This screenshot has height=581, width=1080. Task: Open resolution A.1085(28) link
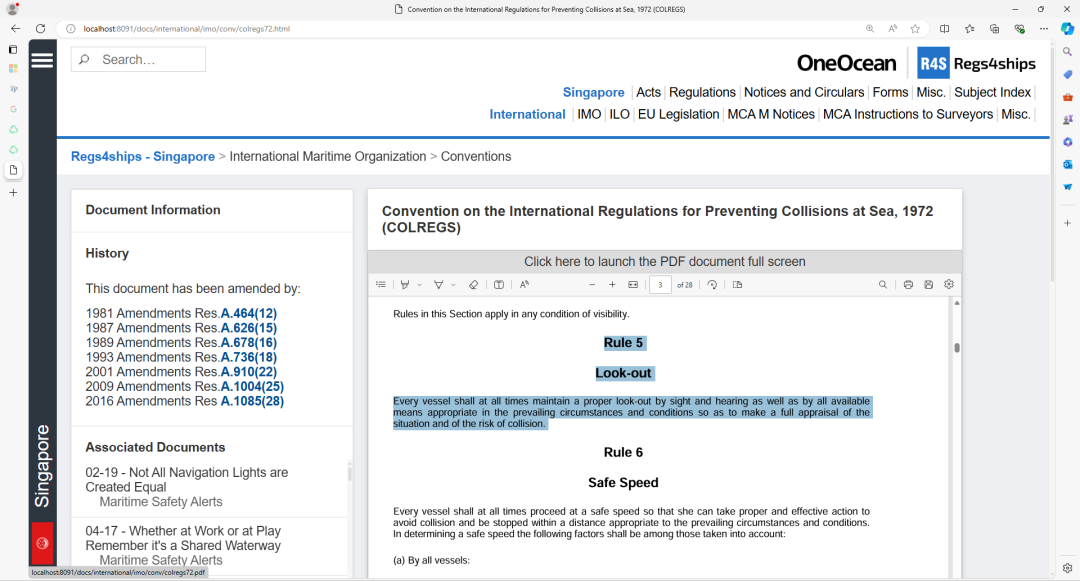pos(252,401)
